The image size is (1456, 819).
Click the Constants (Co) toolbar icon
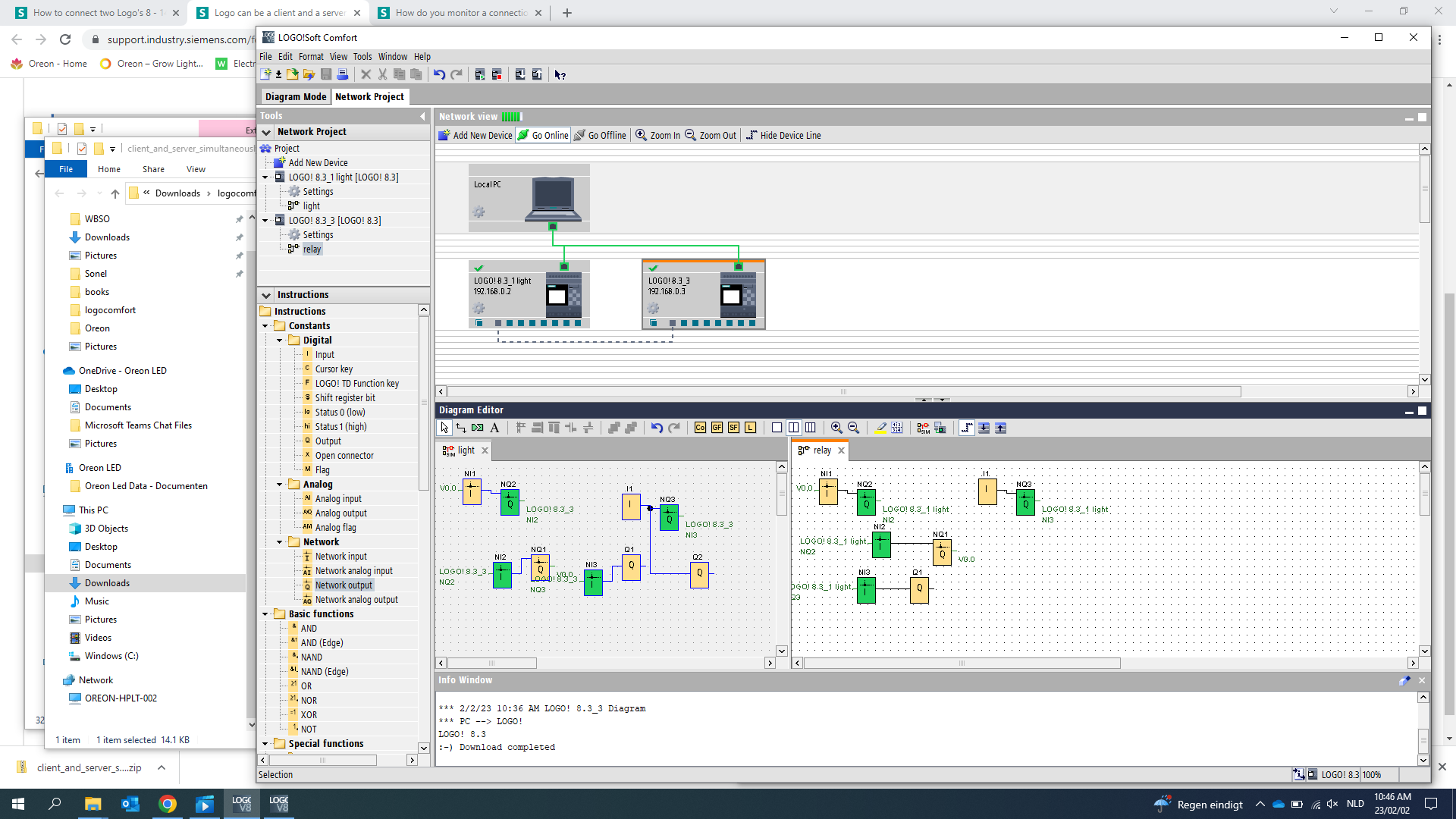point(700,428)
